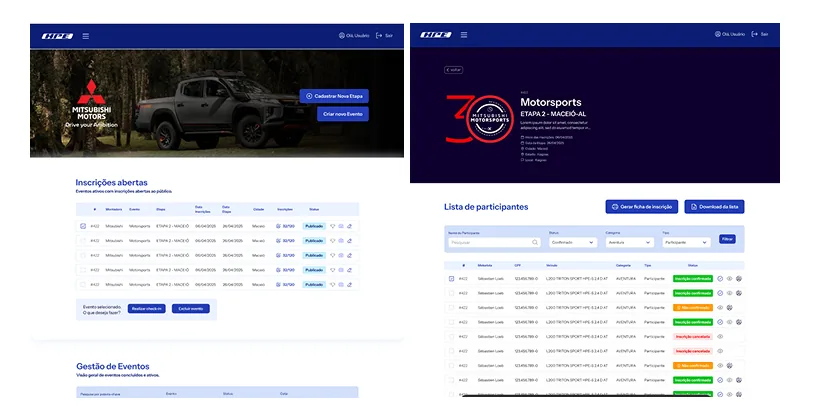Click Filtrar button

point(727,239)
